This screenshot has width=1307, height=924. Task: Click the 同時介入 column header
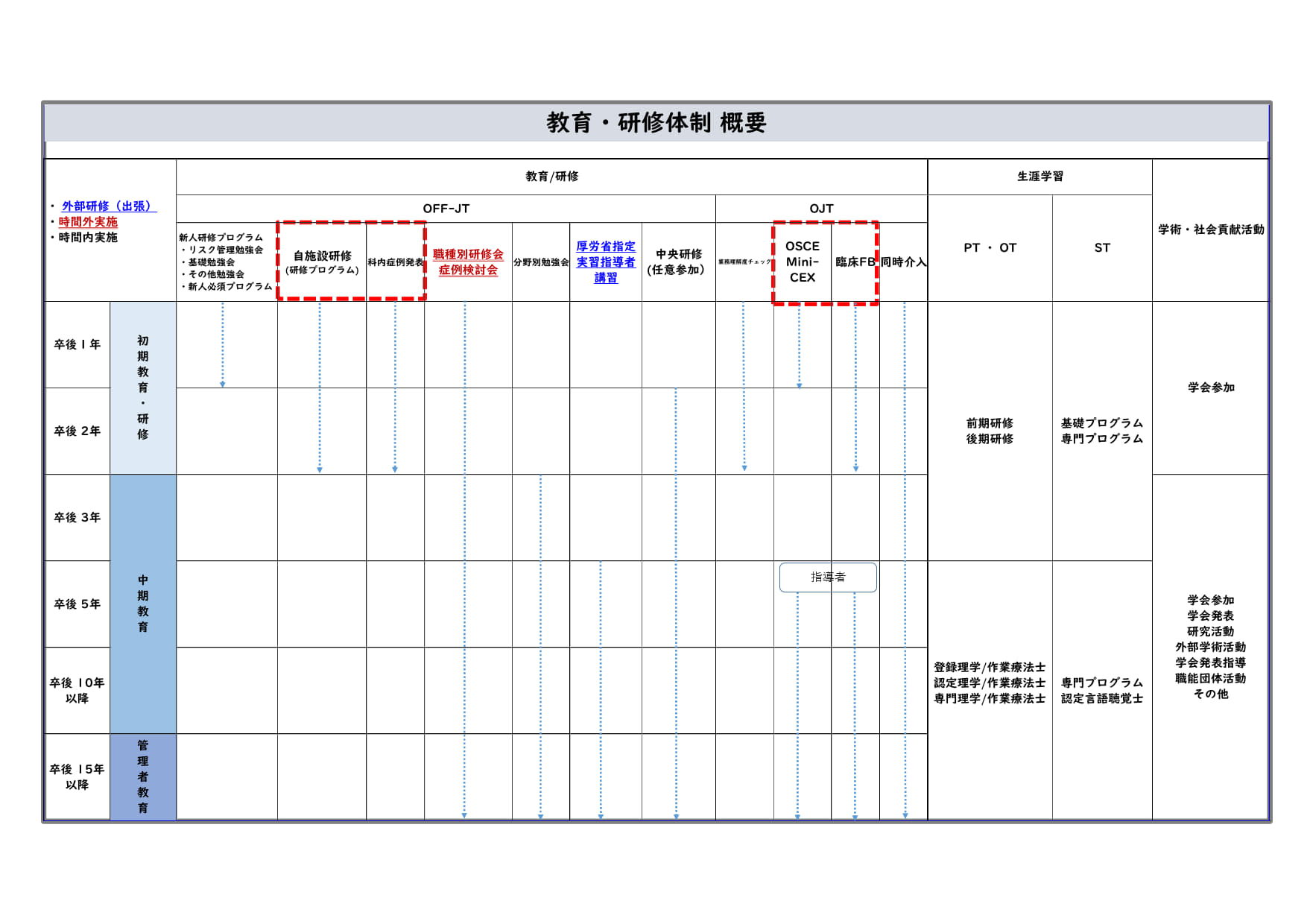tap(903, 262)
